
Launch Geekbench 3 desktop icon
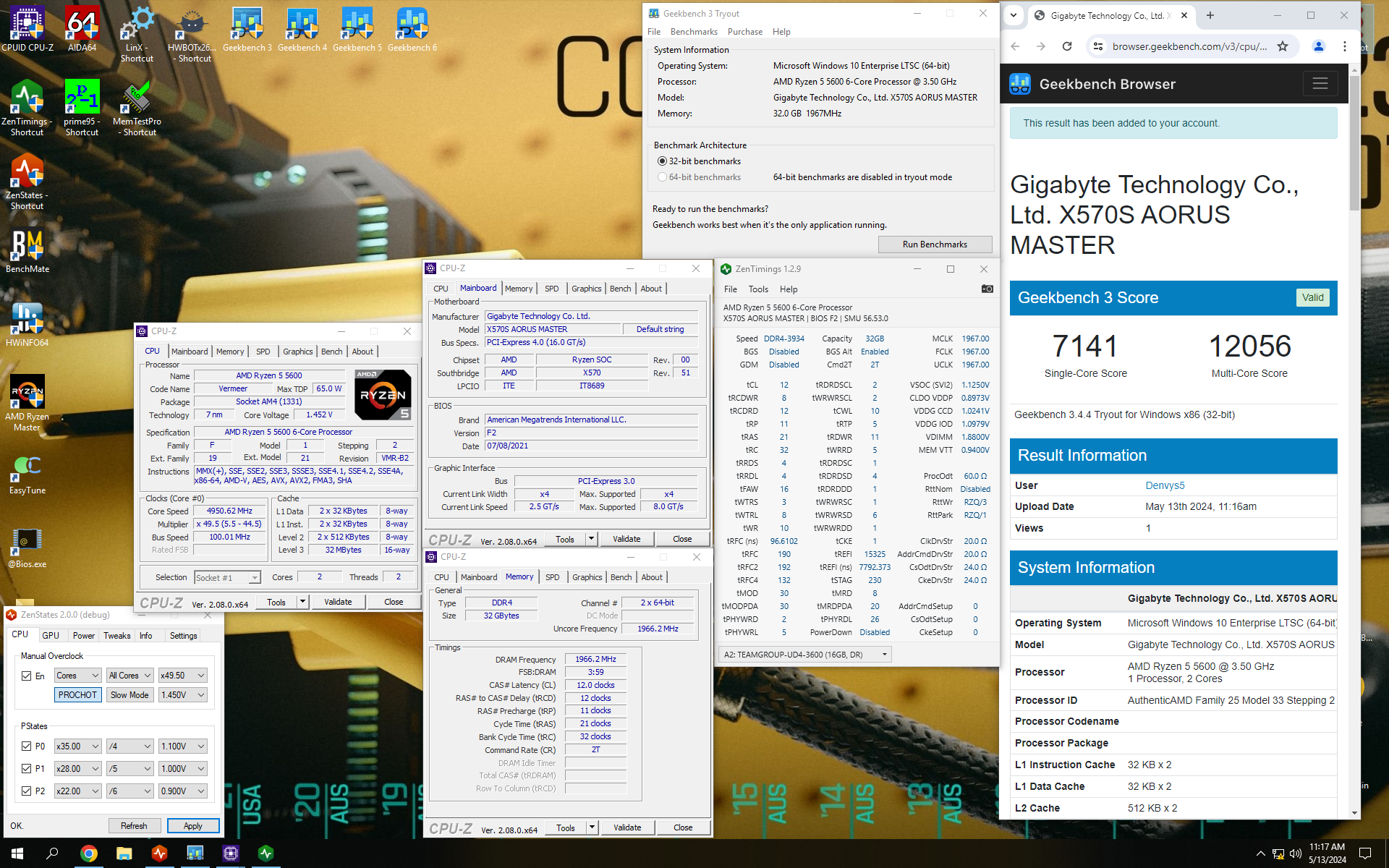[x=247, y=29]
